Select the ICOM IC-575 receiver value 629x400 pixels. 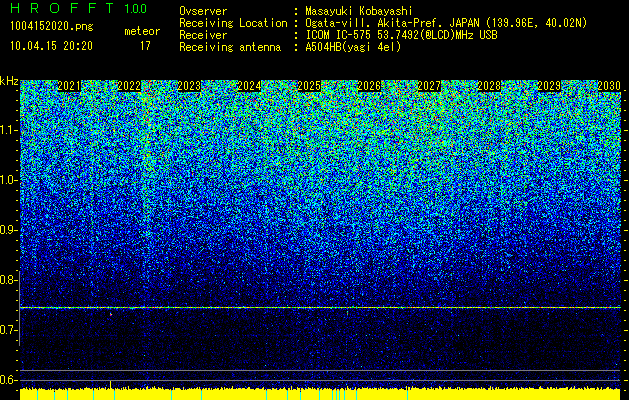tap(401, 35)
